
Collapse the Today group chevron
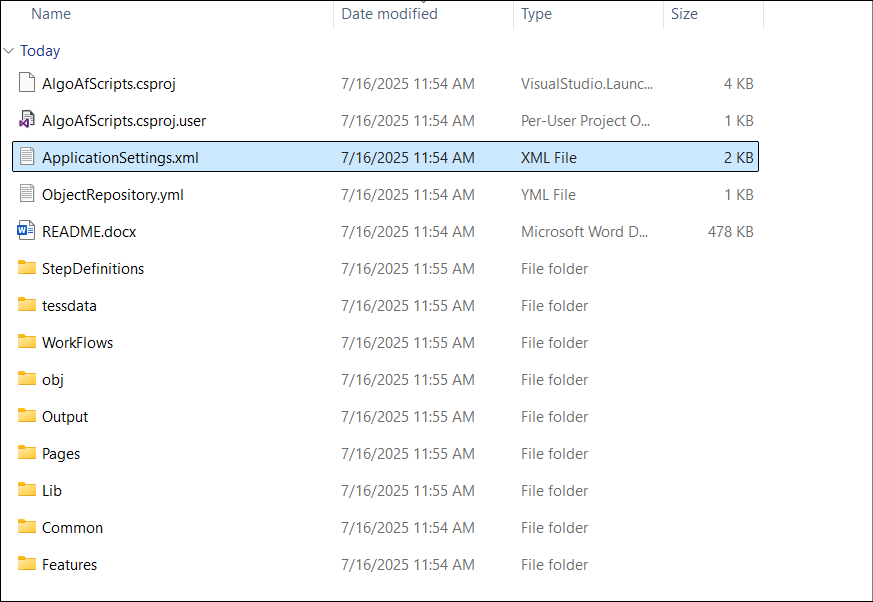8,51
